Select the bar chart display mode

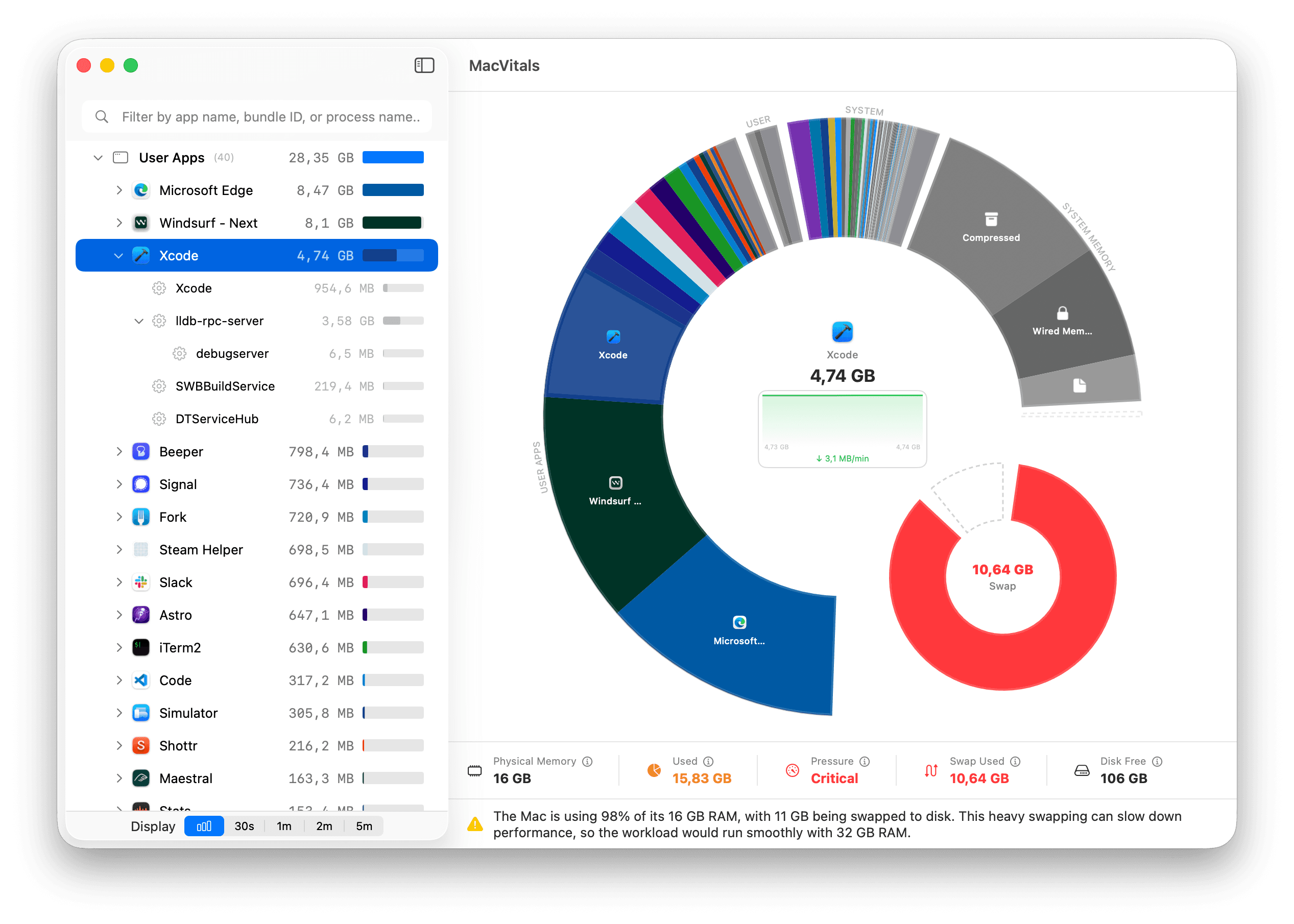pos(204,826)
